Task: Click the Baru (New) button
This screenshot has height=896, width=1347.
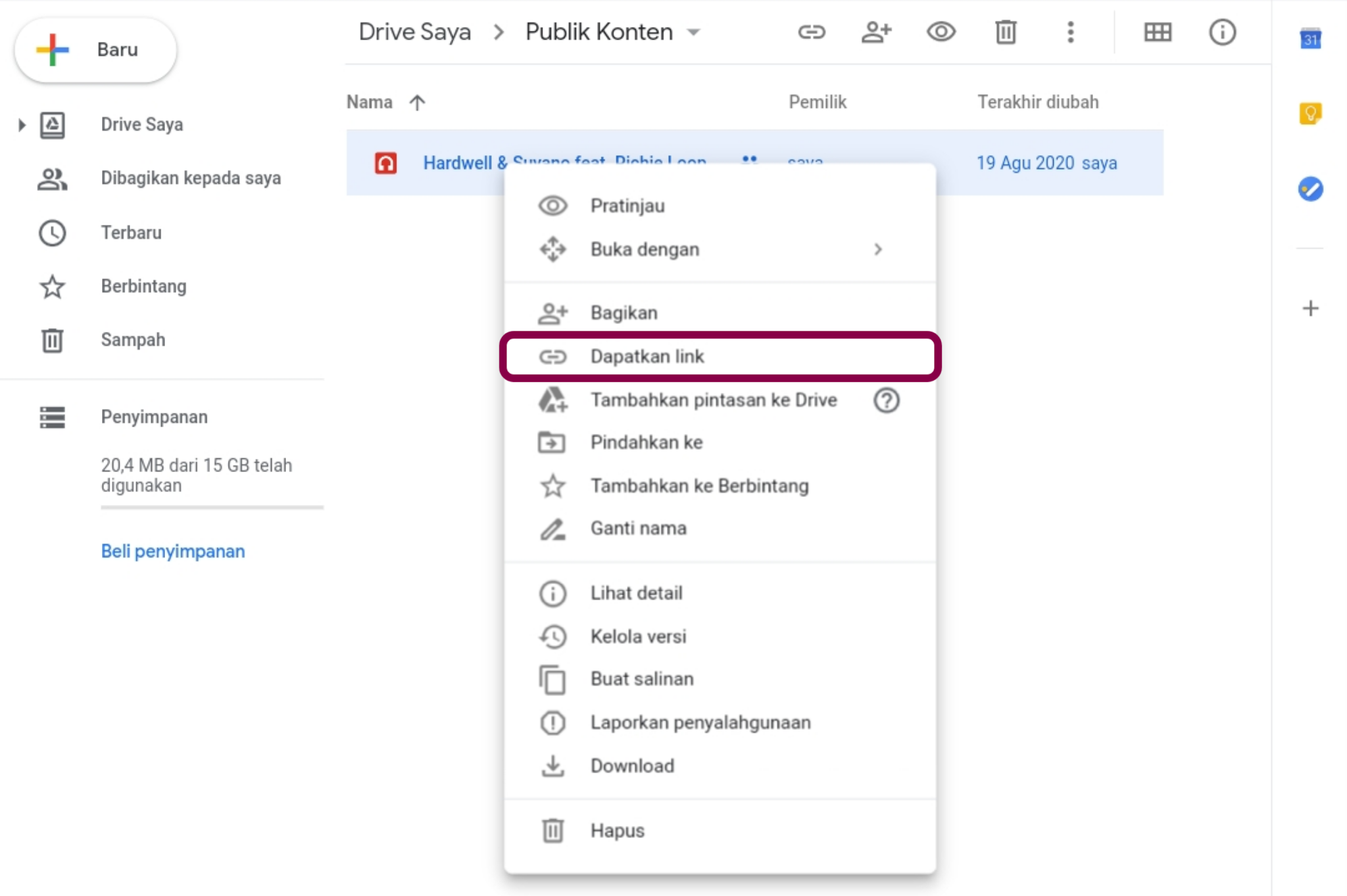Action: pos(96,50)
